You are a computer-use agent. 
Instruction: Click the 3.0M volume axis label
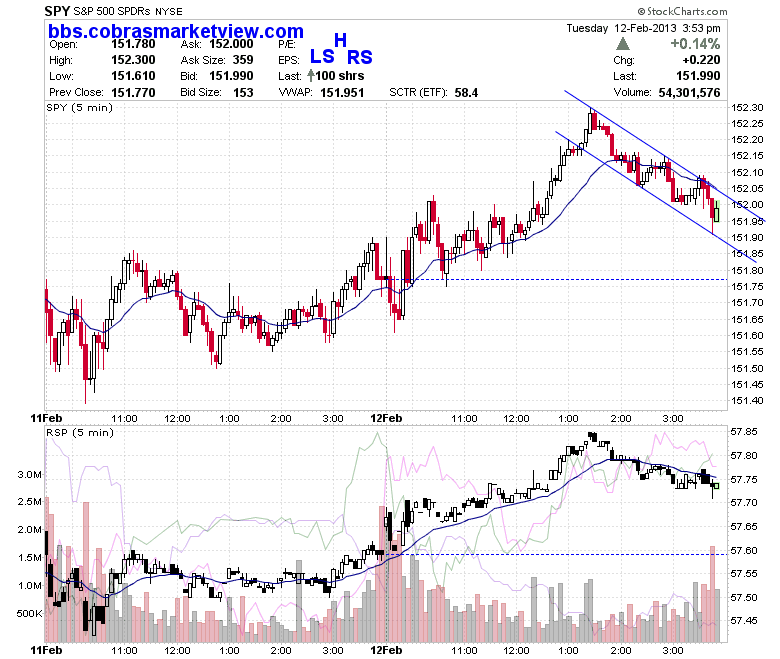(x=30, y=474)
